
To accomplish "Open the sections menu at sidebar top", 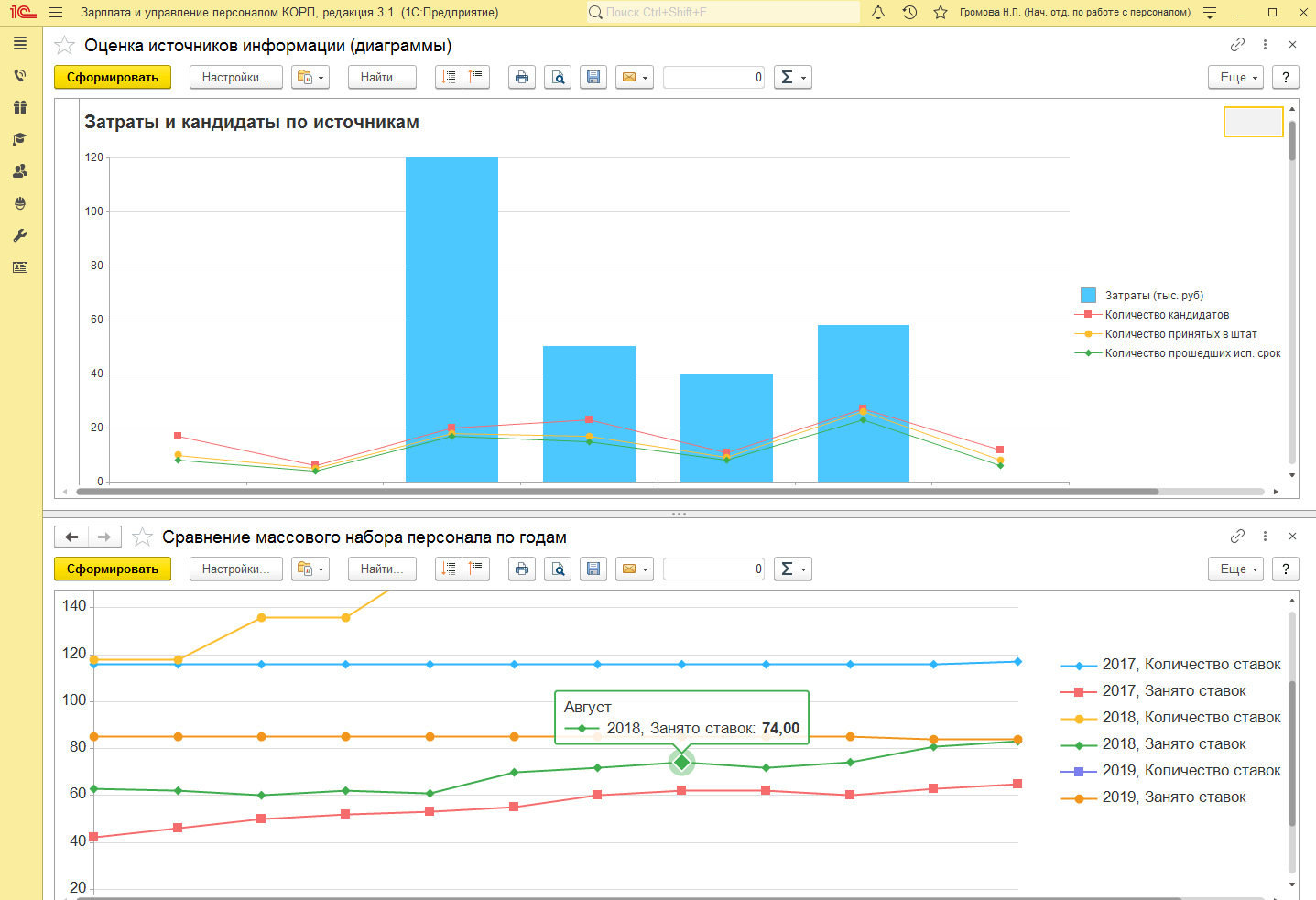I will pos(20,43).
